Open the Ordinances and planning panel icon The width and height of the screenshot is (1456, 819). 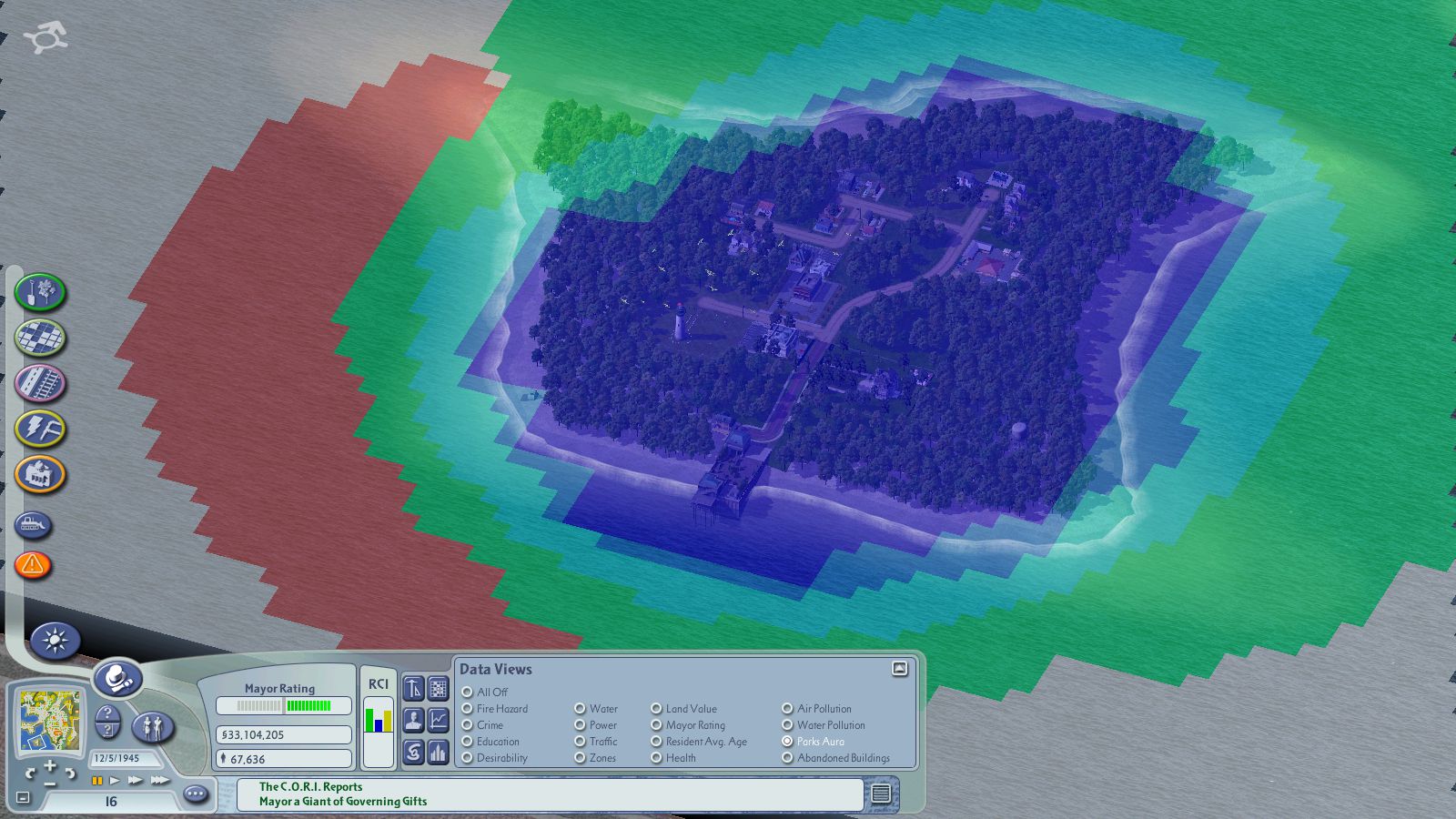point(414,688)
